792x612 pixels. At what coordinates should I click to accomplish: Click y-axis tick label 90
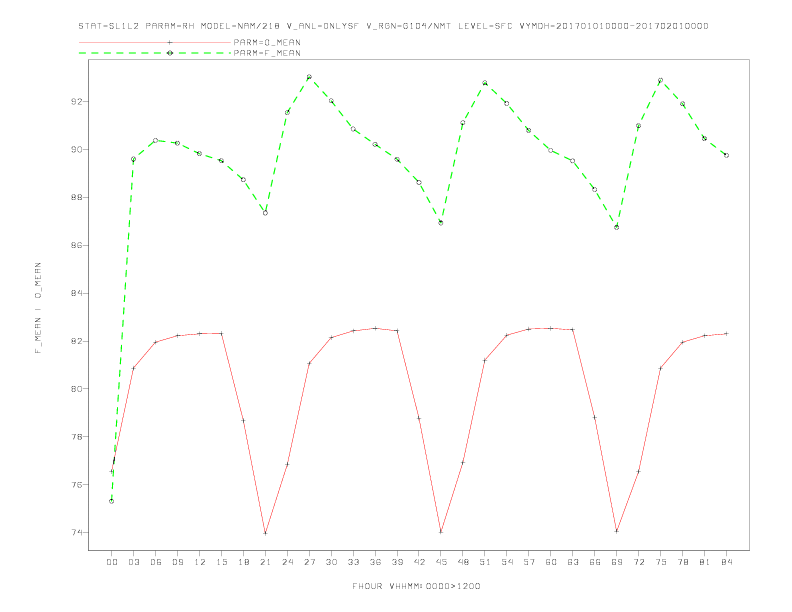[77, 149]
